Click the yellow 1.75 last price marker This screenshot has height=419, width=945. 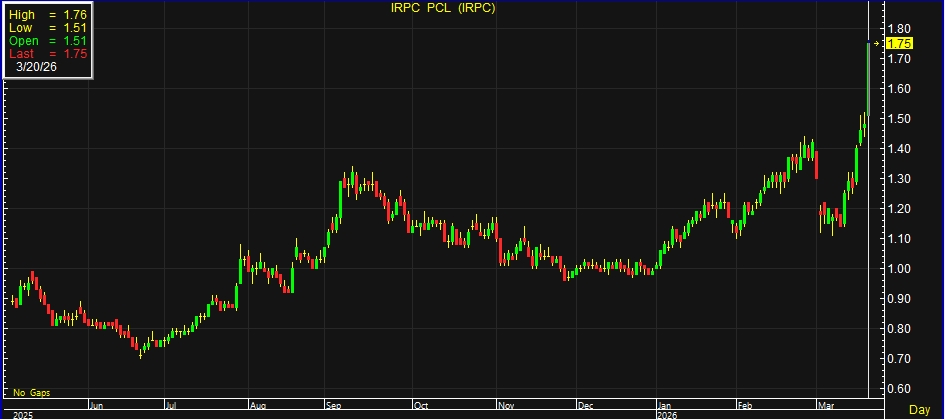899,44
